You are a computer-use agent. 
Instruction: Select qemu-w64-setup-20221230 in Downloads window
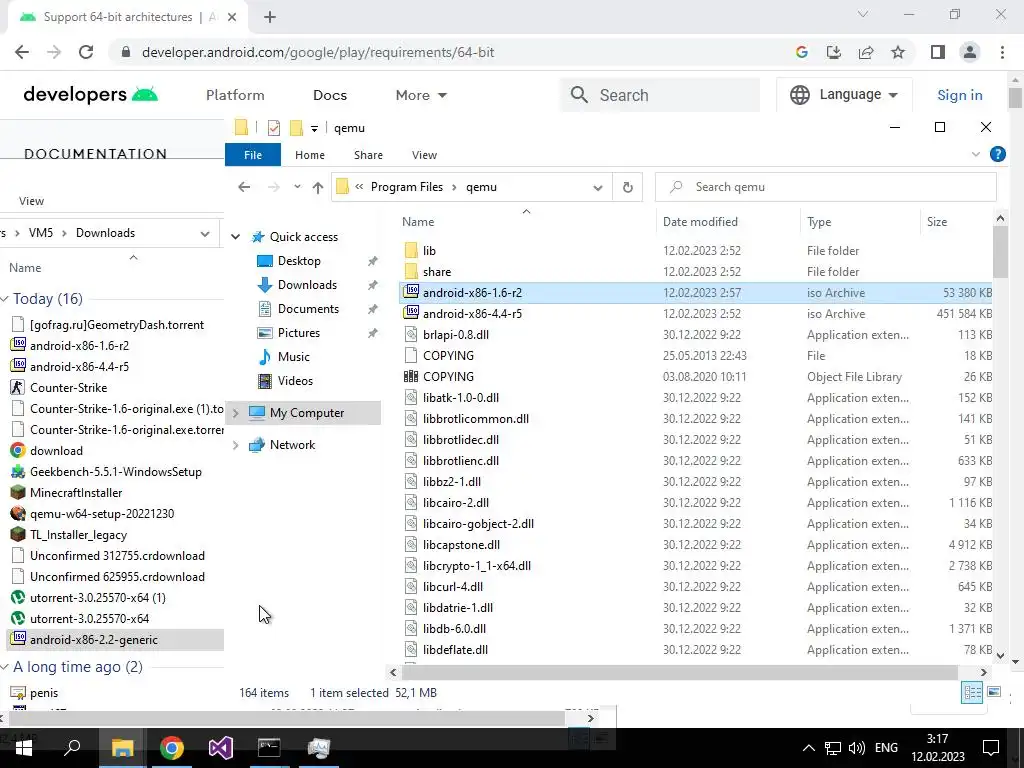pyautogui.click(x=102, y=514)
